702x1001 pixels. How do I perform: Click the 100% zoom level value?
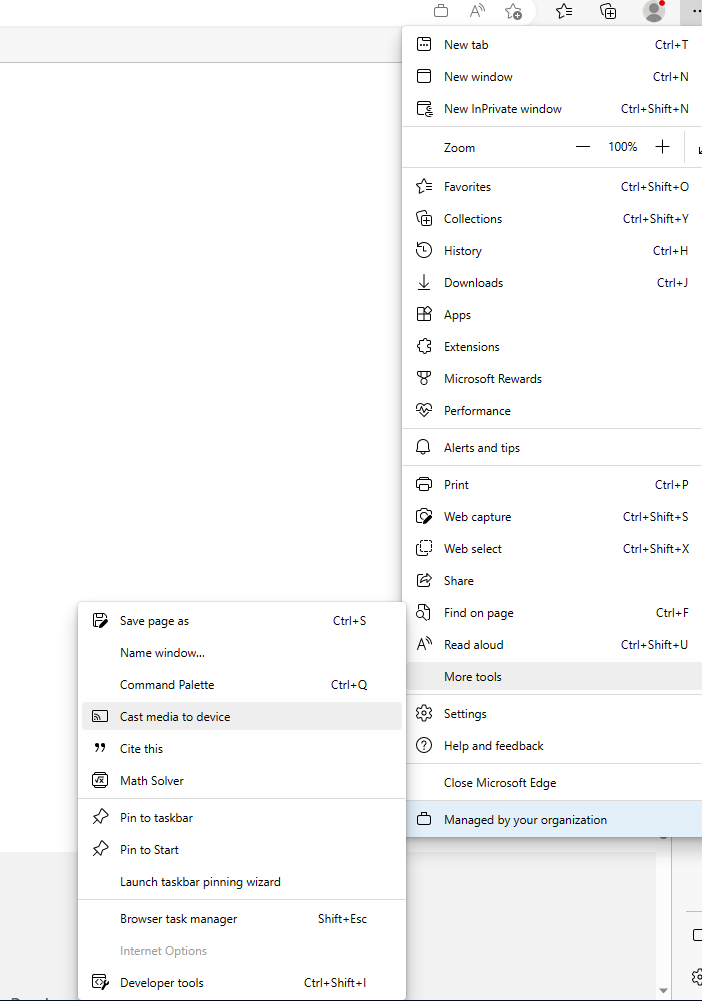point(623,147)
